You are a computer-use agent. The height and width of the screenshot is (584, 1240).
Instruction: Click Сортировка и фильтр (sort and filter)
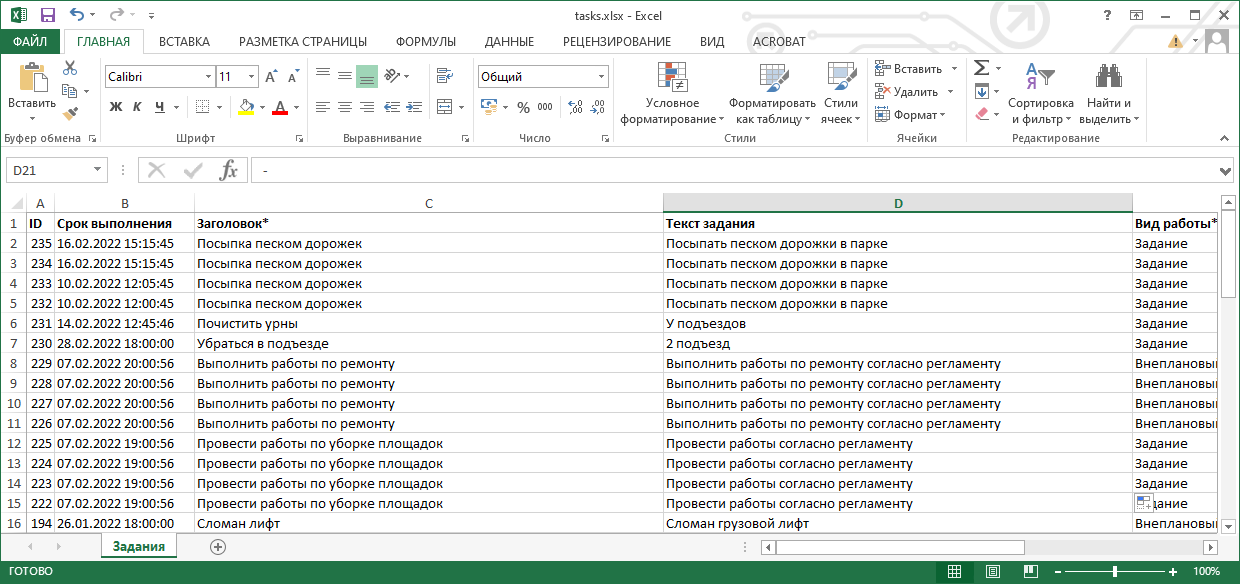point(1040,95)
